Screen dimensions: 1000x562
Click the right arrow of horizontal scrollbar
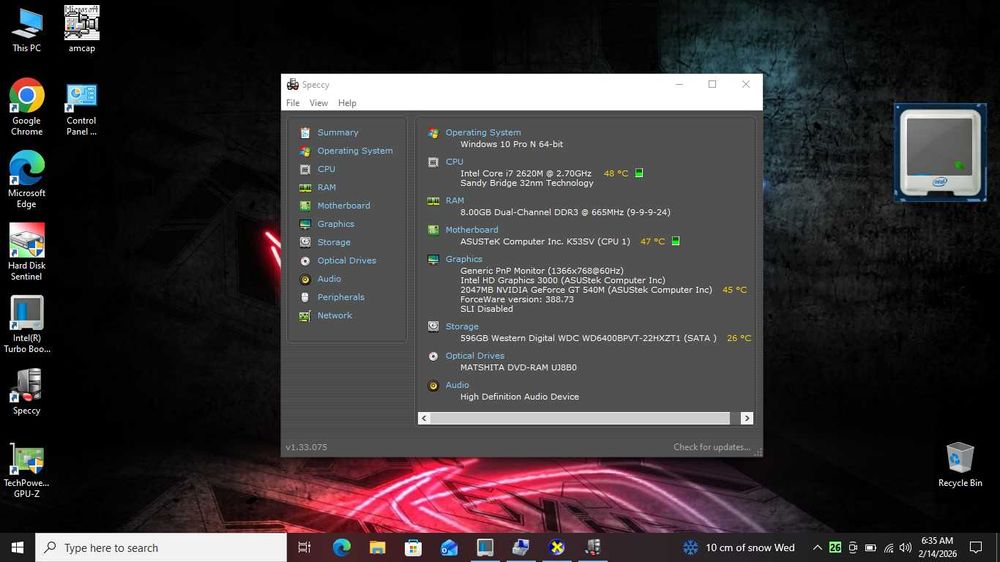pos(746,418)
